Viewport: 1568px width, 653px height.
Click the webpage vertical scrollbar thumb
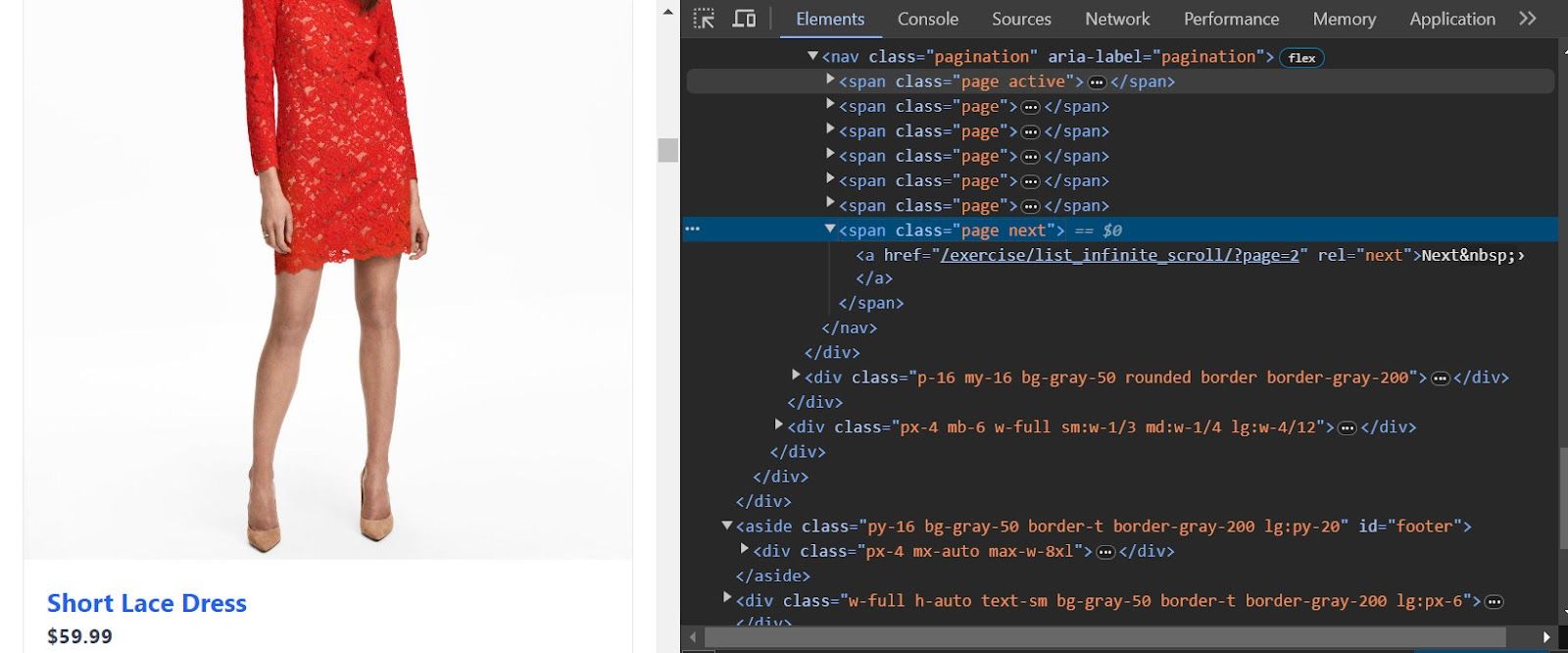click(x=668, y=150)
